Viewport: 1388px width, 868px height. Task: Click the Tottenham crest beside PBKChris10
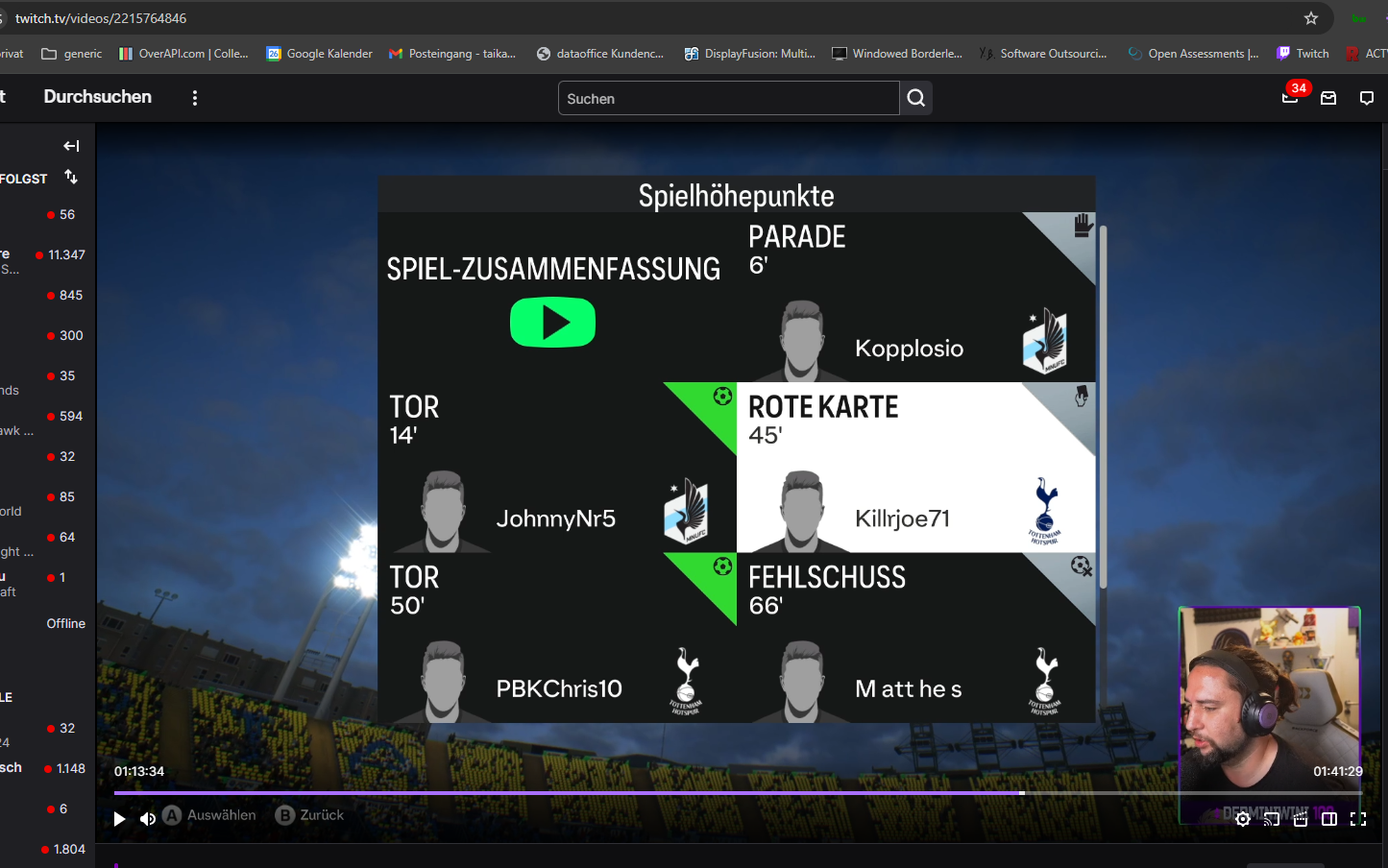point(686,681)
